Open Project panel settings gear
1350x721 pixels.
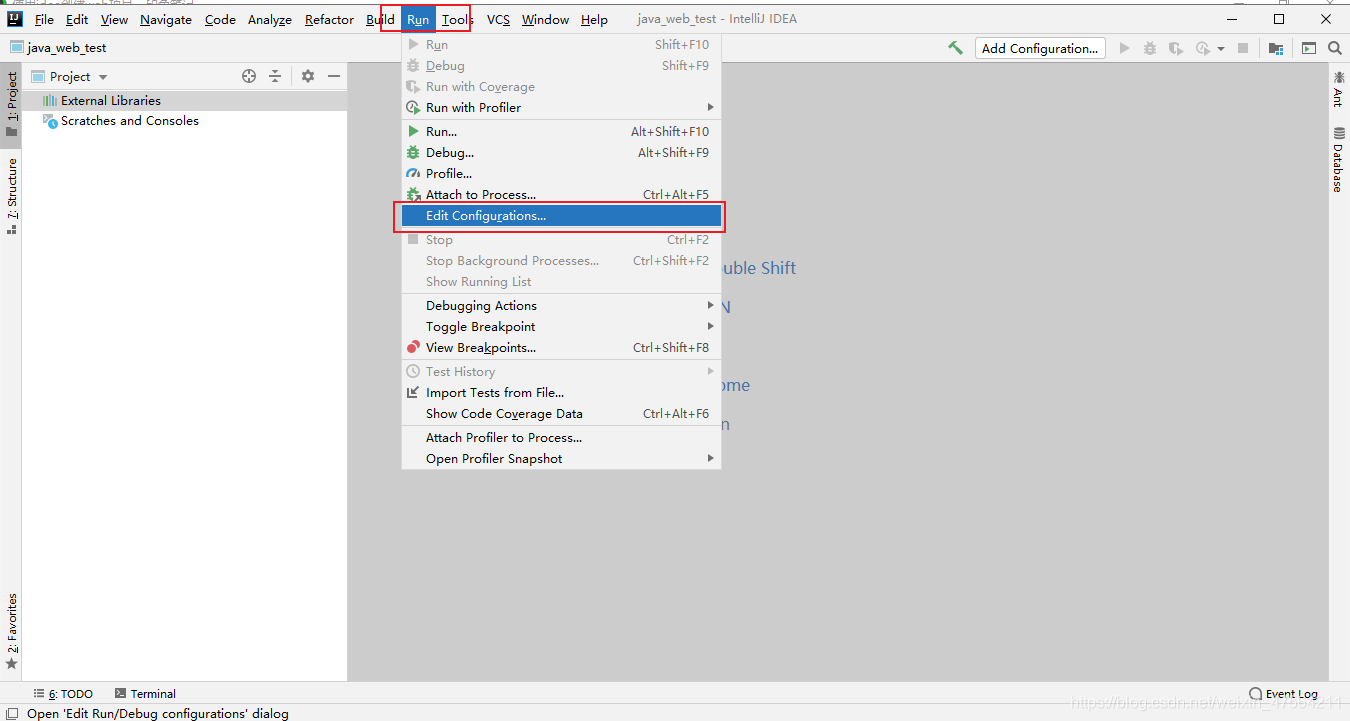(x=308, y=76)
